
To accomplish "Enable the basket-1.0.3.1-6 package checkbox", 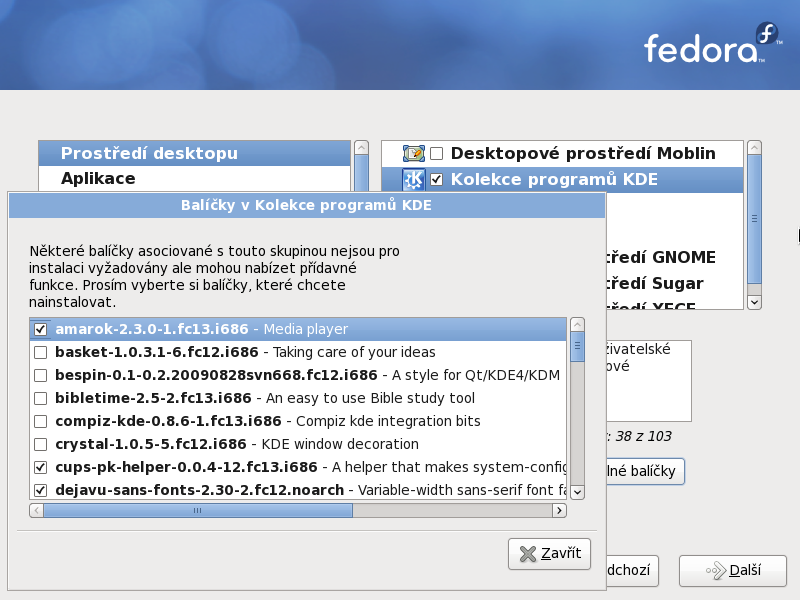I will tap(40, 353).
